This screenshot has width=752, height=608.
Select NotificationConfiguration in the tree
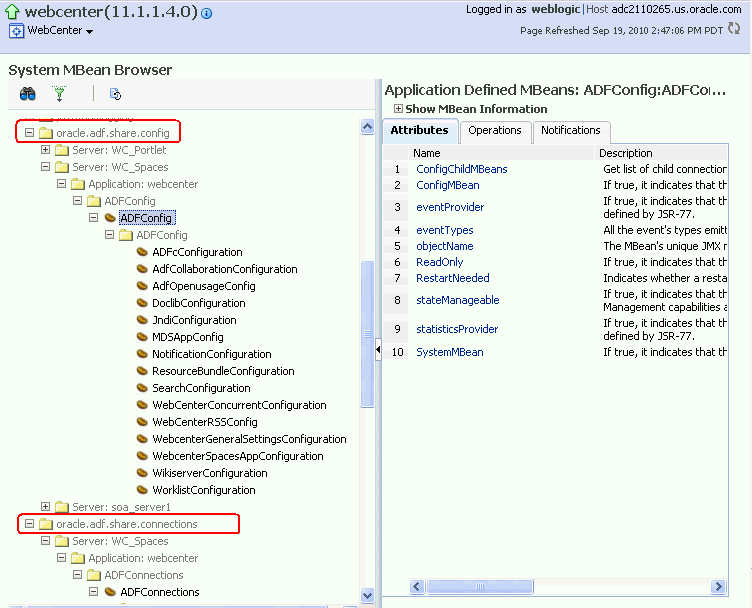212,354
